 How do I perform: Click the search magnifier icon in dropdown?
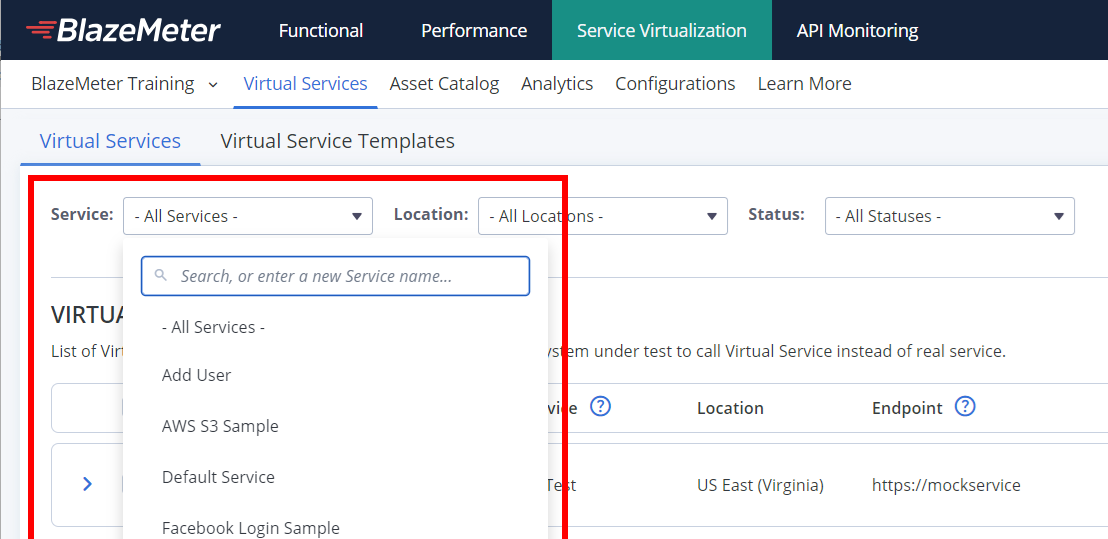point(161,275)
